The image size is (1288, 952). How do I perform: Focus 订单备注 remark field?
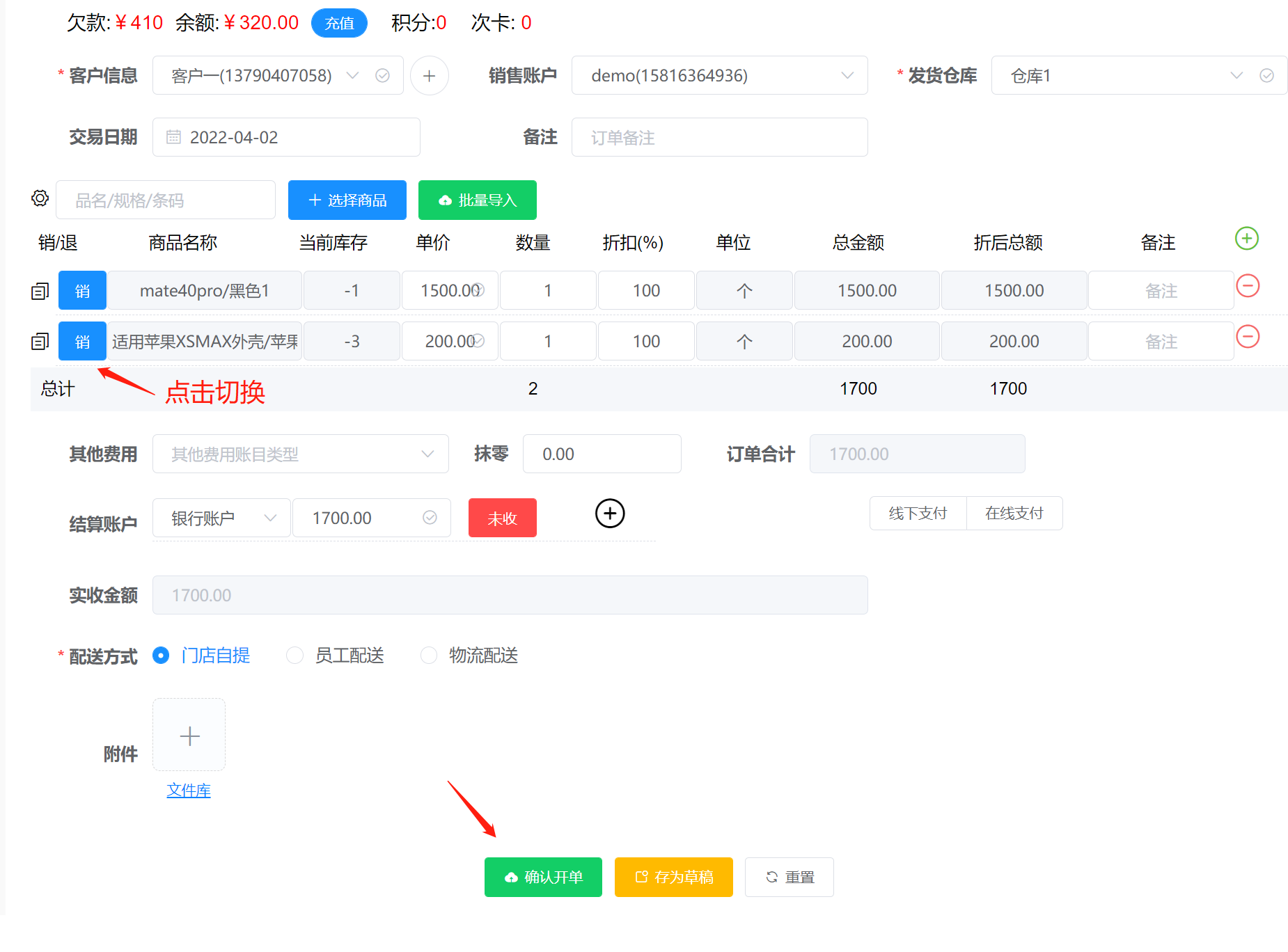coord(720,138)
